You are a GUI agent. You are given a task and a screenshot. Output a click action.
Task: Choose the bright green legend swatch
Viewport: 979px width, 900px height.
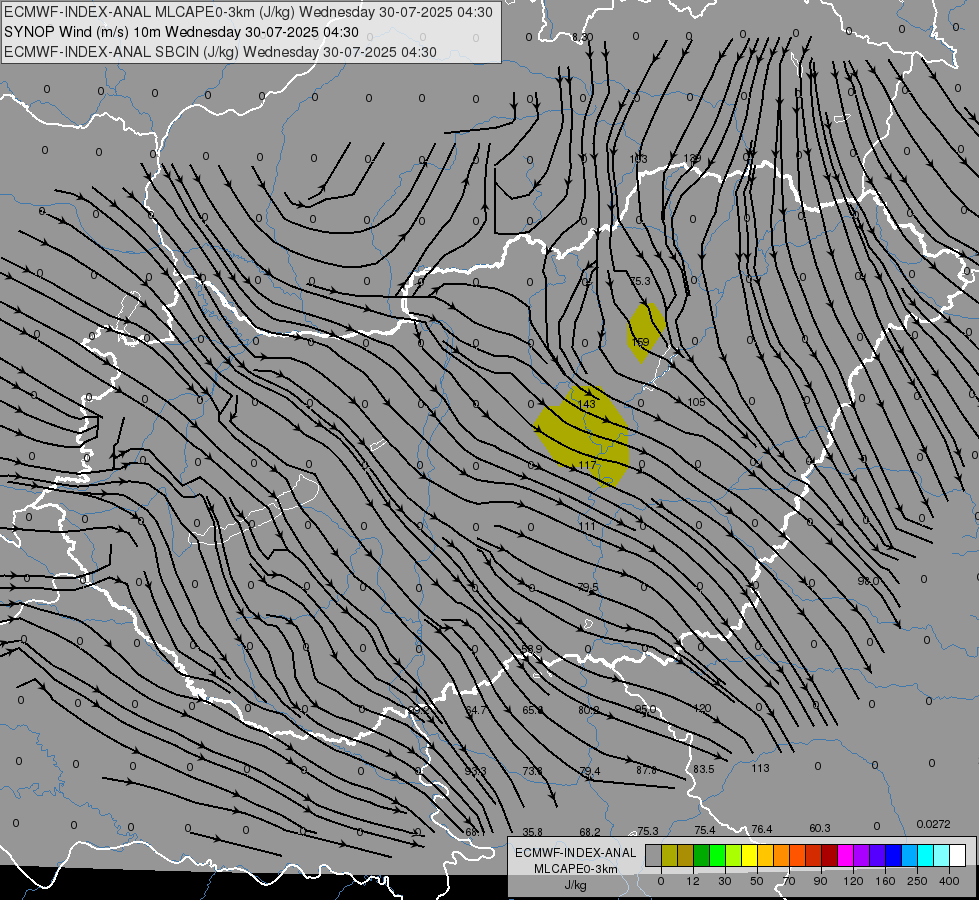pyautogui.click(x=717, y=855)
